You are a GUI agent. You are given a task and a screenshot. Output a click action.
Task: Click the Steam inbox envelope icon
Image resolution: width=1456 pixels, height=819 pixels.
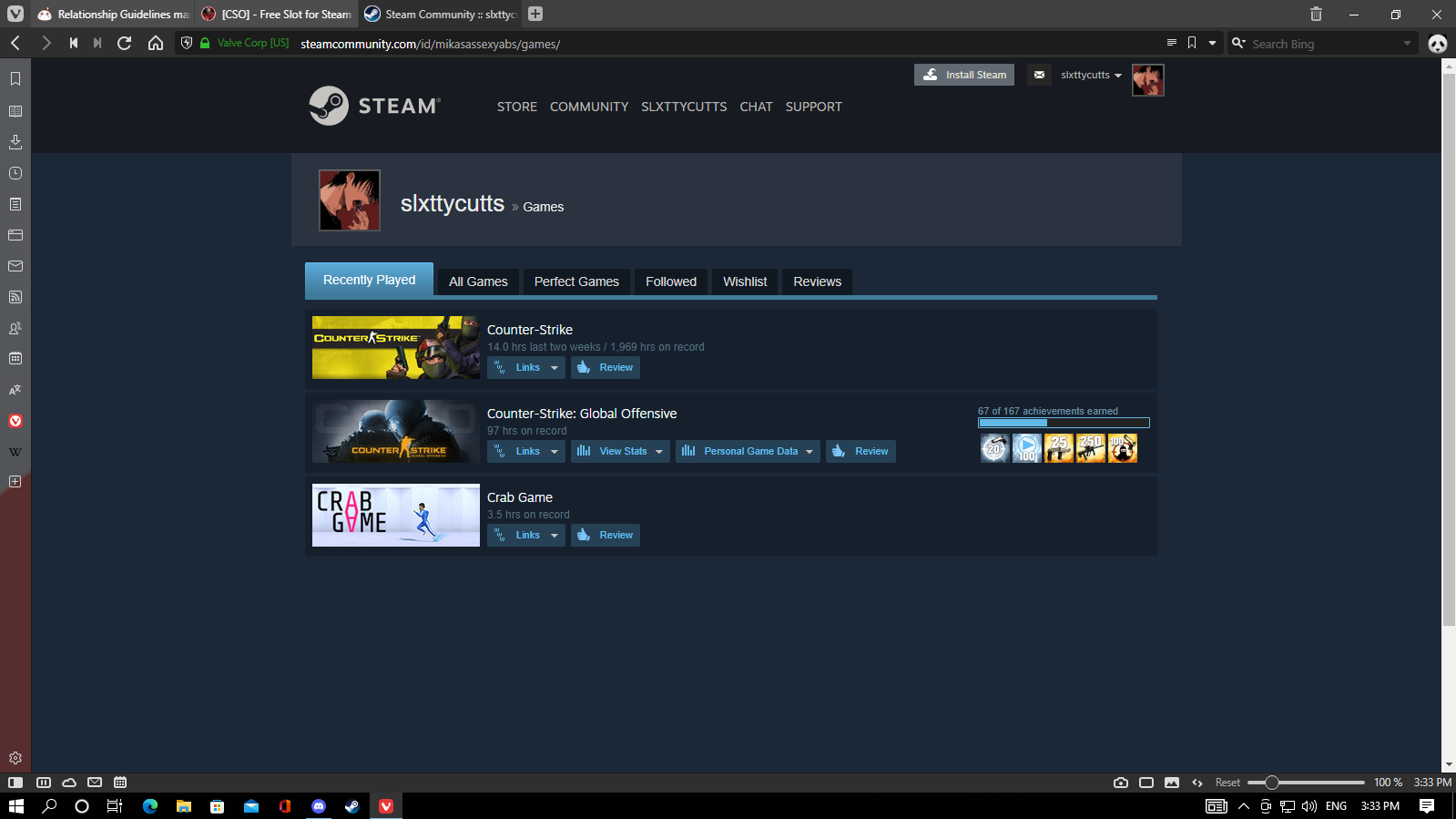(1039, 75)
